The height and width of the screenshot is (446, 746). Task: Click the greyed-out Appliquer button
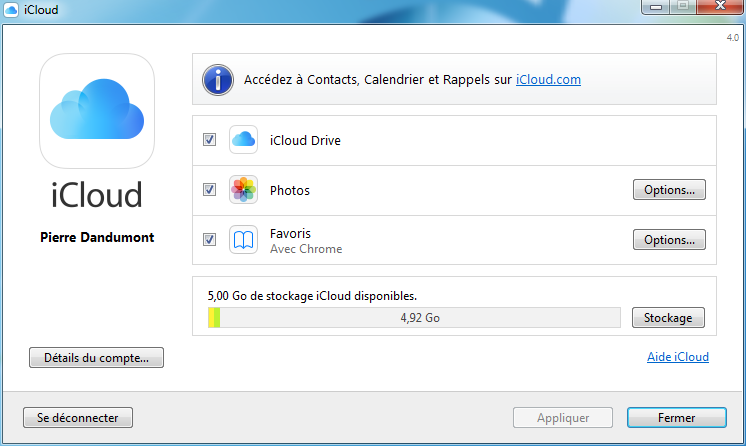(x=563, y=417)
